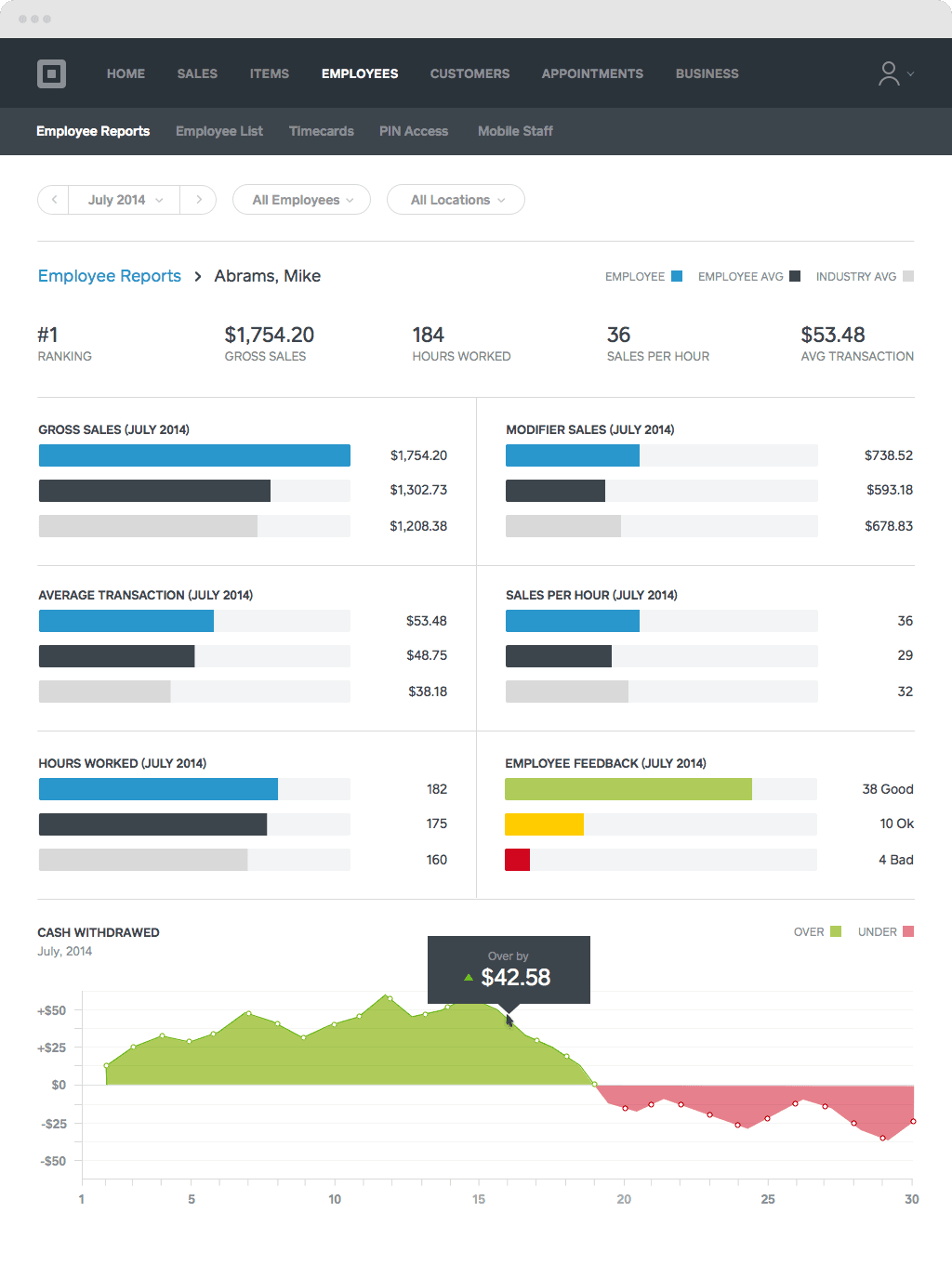Expand the All Employees dropdown
The width and height of the screenshot is (952, 1265).
click(300, 199)
